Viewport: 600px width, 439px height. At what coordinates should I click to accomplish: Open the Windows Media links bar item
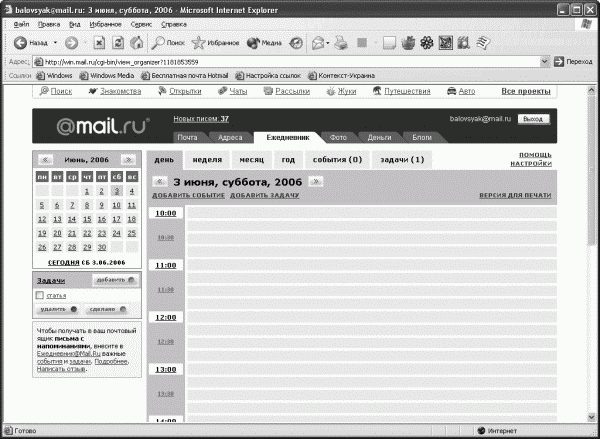(x=107, y=75)
